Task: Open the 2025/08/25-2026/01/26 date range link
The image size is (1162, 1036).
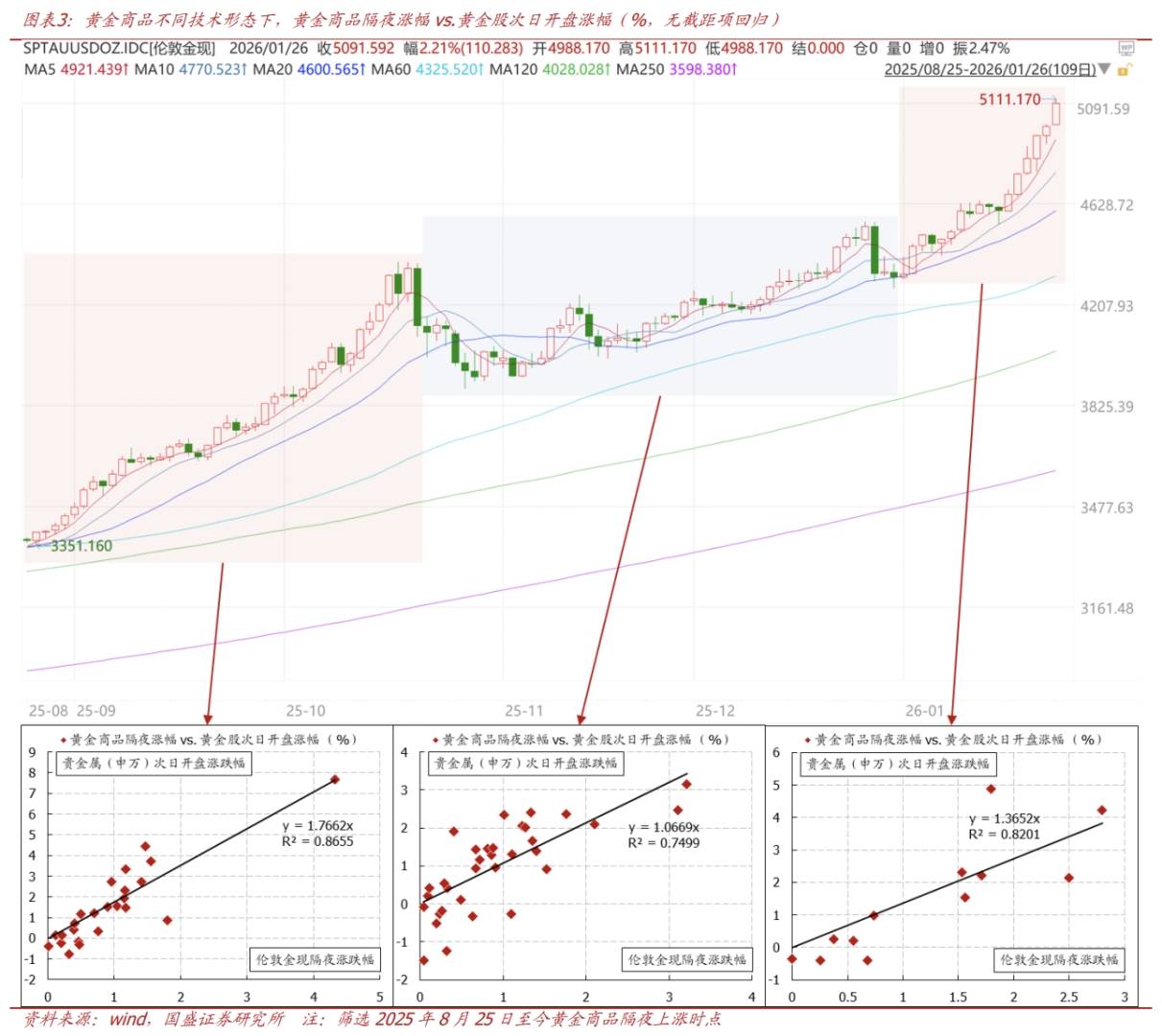Action: click(x=988, y=69)
